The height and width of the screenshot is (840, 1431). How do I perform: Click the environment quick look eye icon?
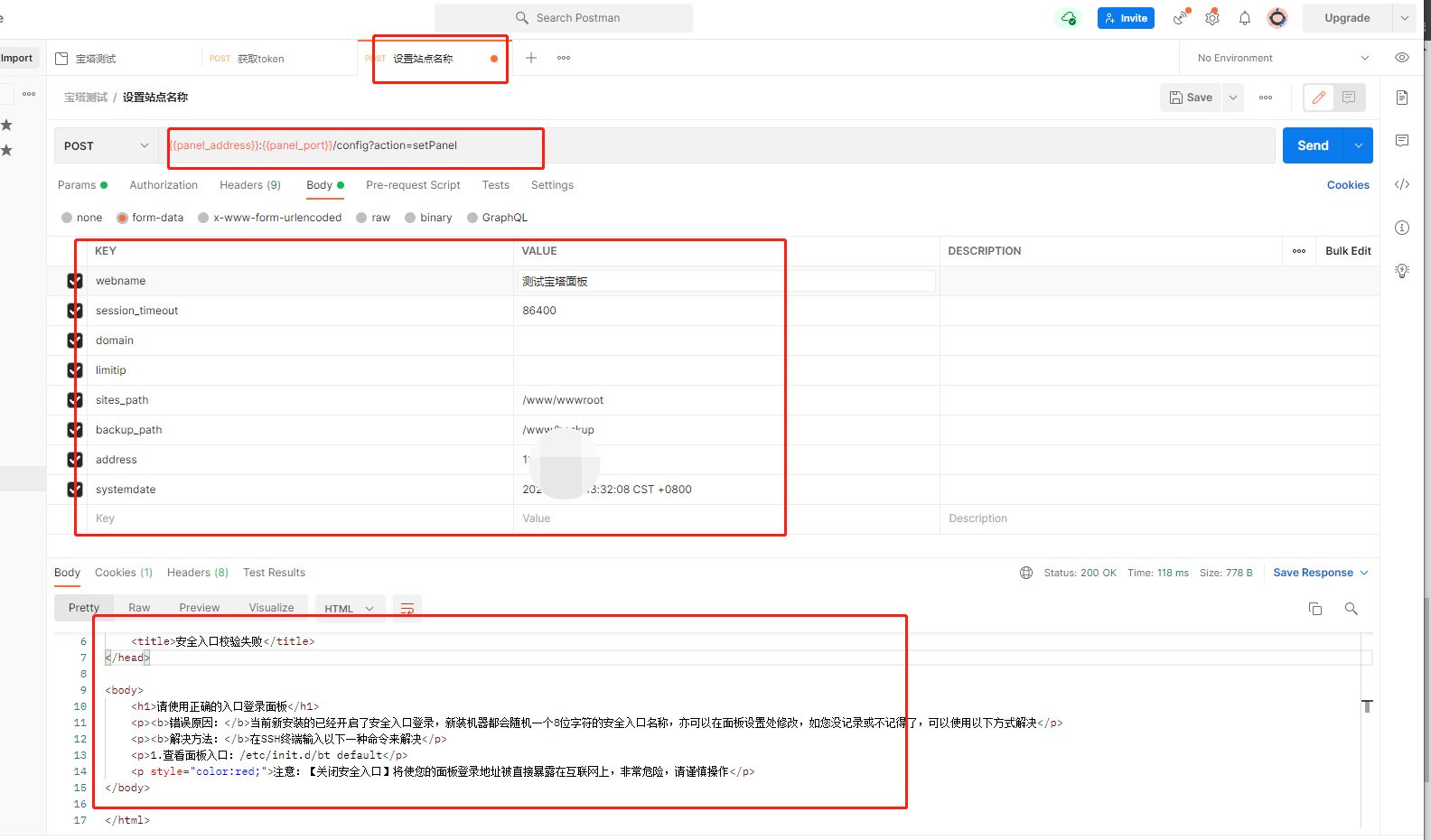[x=1402, y=58]
